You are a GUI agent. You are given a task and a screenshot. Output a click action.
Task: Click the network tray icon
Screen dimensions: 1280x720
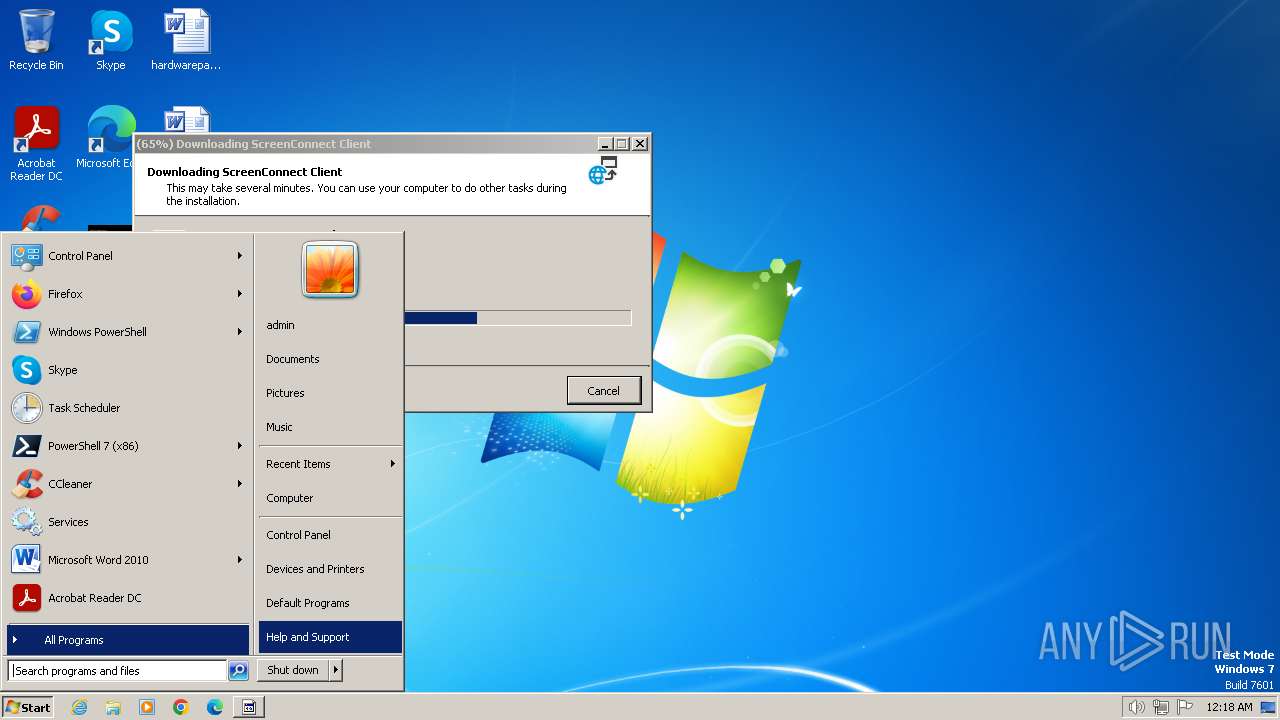click(1161, 707)
